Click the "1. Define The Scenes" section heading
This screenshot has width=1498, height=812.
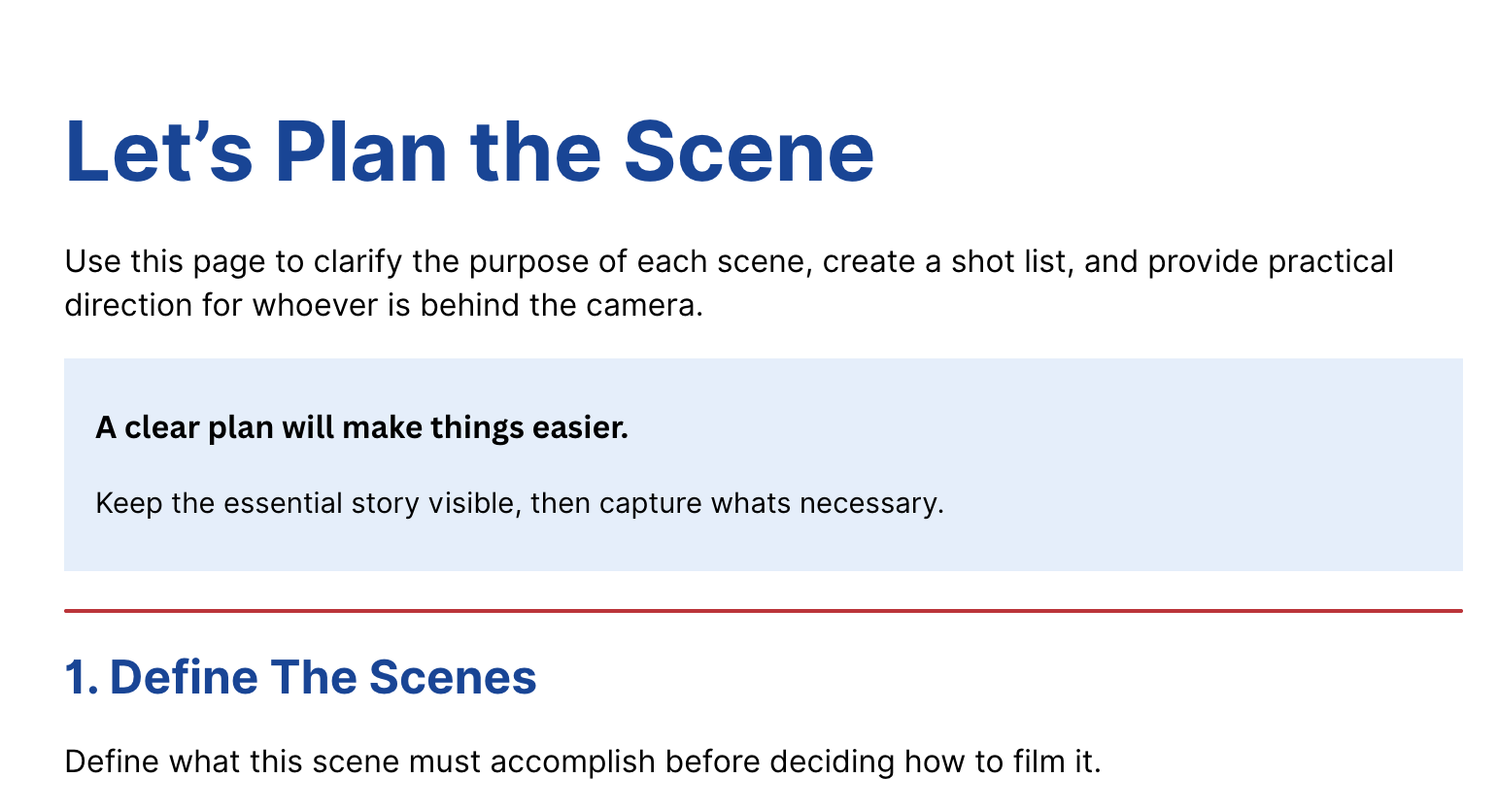(300, 677)
